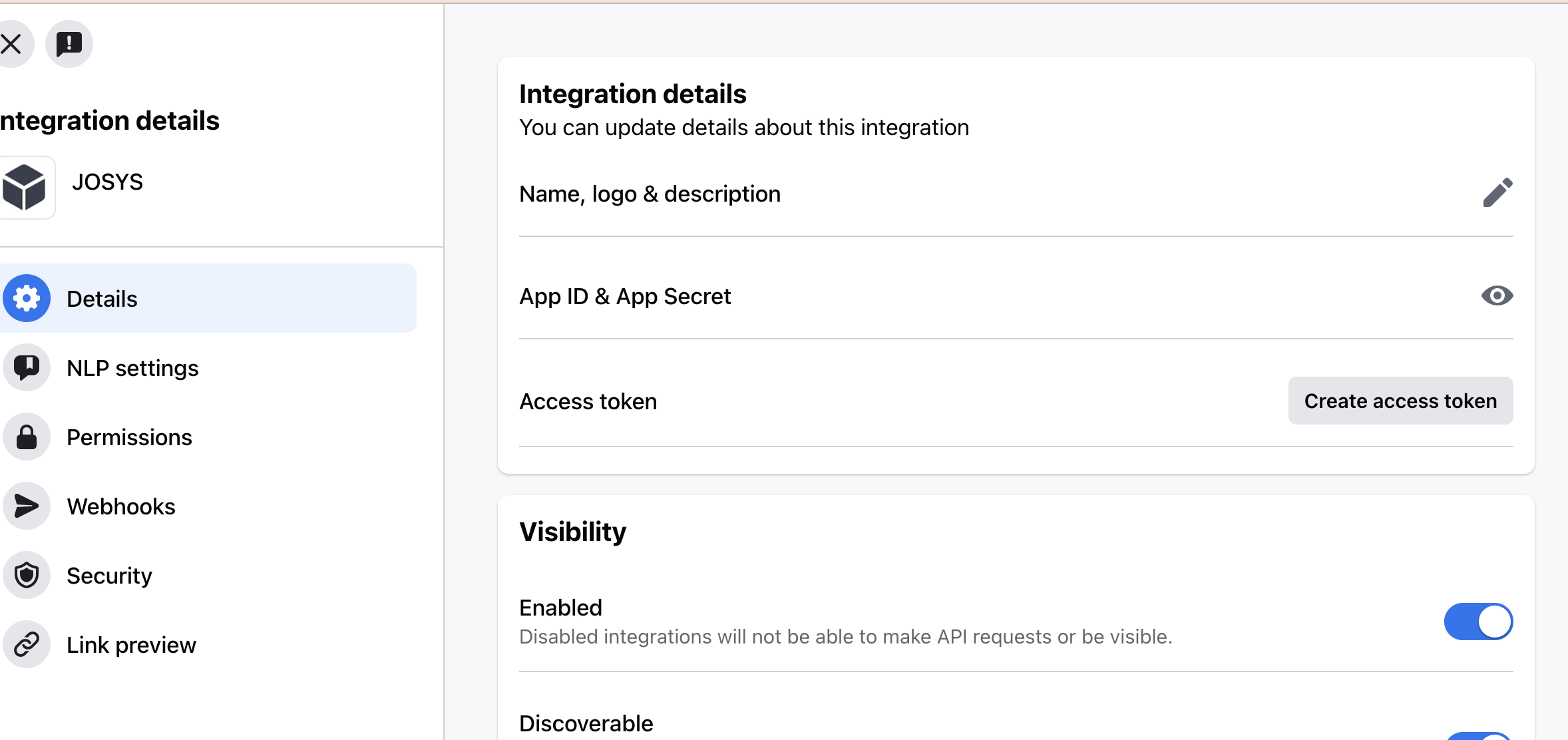
Task: Toggle the Discoverable switch
Action: (x=1478, y=735)
